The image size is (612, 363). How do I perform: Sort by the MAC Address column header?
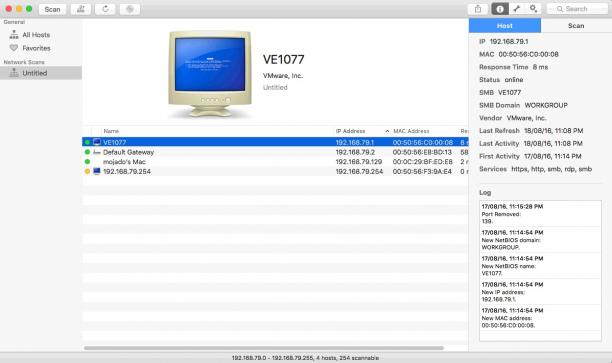[411, 131]
